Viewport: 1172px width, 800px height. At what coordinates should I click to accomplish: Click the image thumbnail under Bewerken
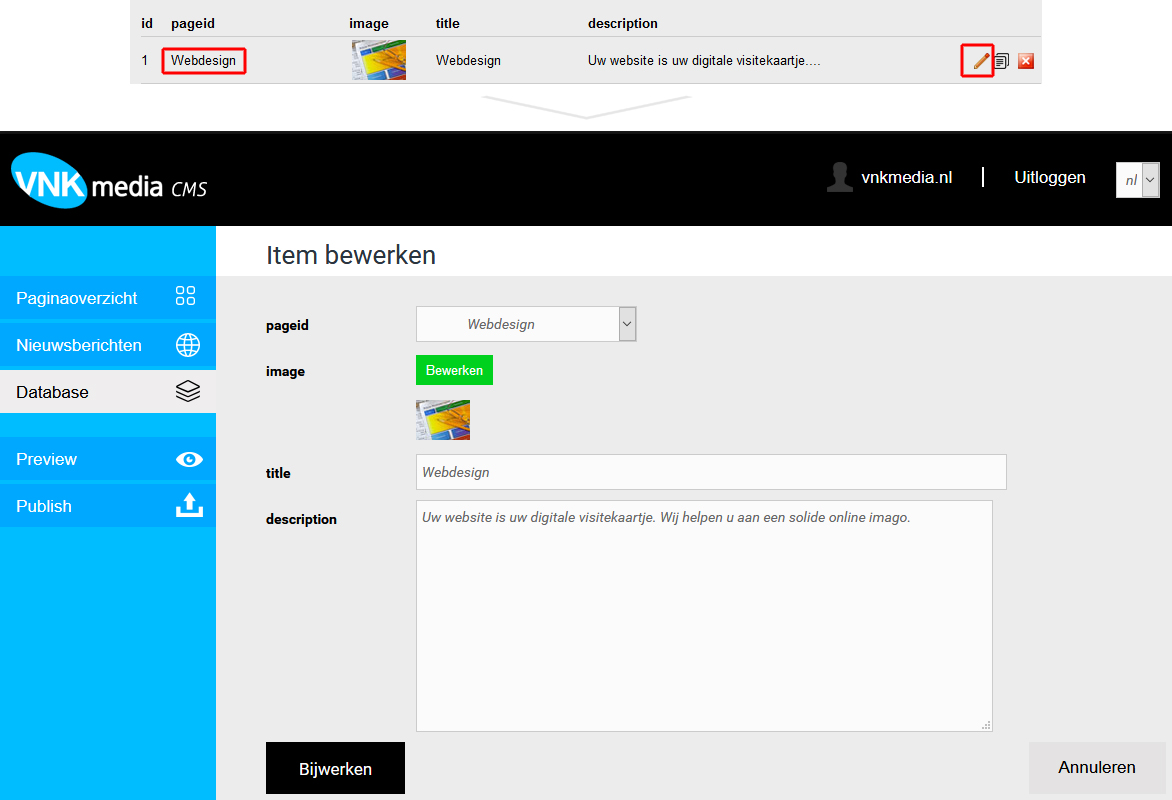(x=443, y=420)
